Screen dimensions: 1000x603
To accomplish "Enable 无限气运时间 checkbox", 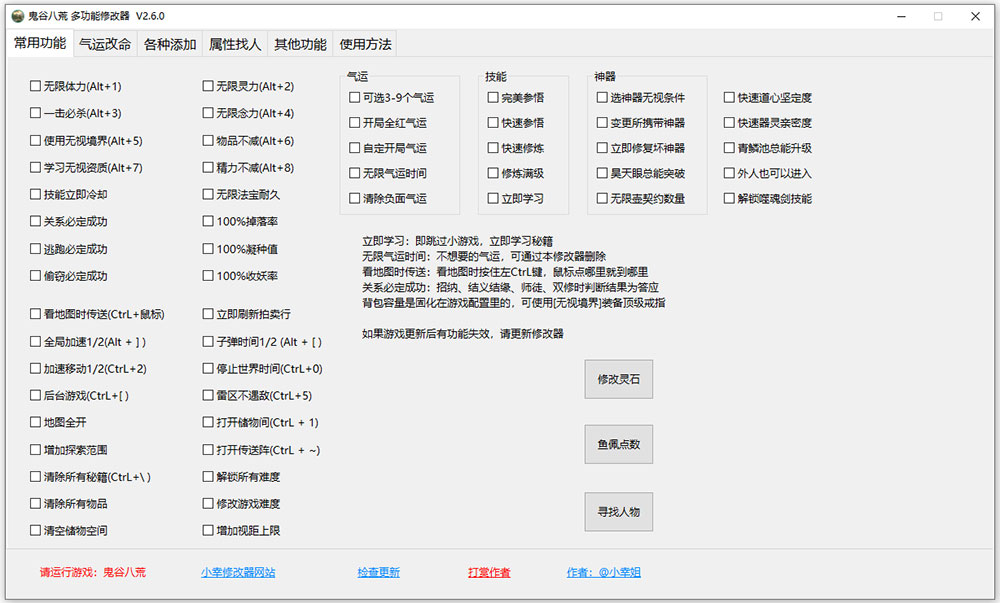I will click(388, 173).
